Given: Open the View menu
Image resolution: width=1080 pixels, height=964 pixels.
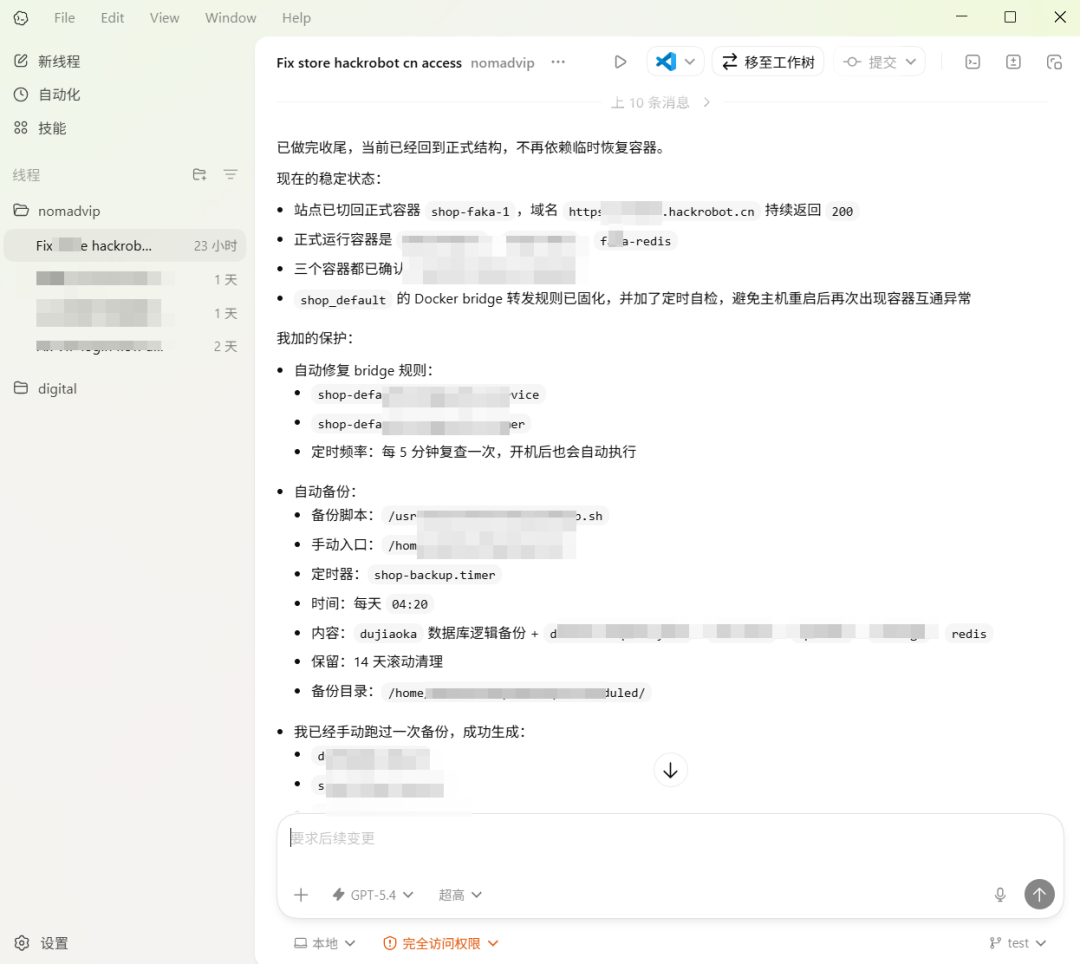Looking at the screenshot, I should pyautogui.click(x=165, y=18).
